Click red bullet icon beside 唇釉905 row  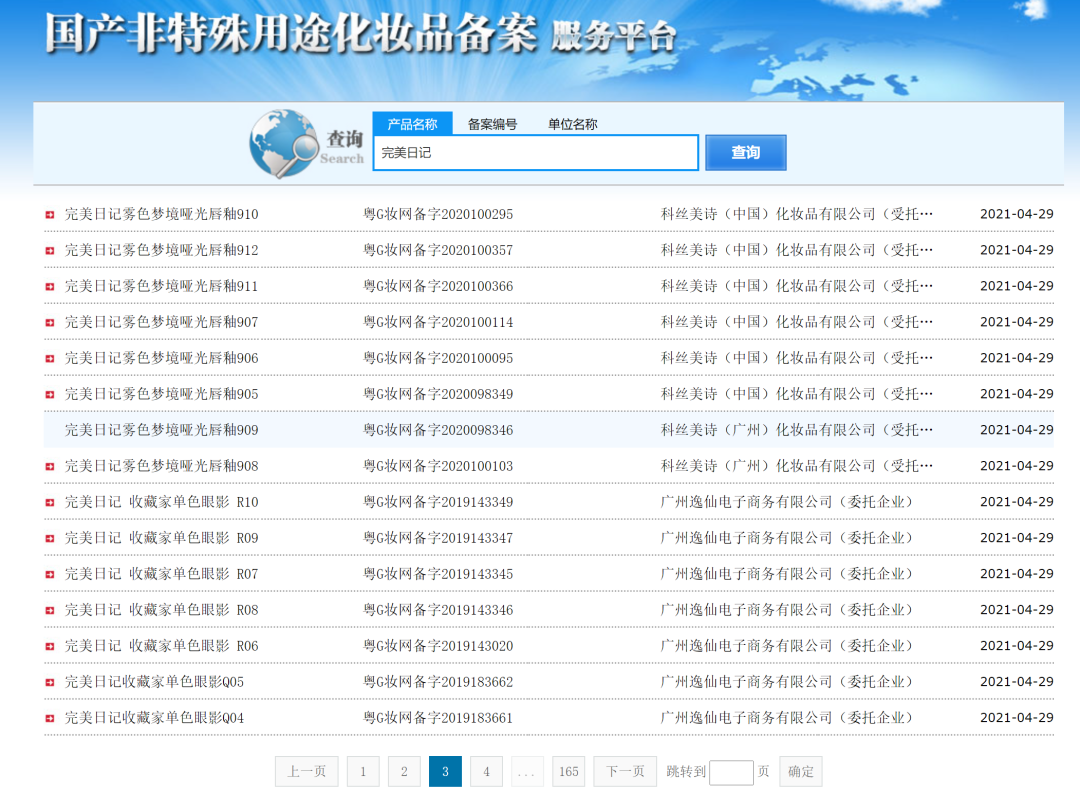click(50, 395)
